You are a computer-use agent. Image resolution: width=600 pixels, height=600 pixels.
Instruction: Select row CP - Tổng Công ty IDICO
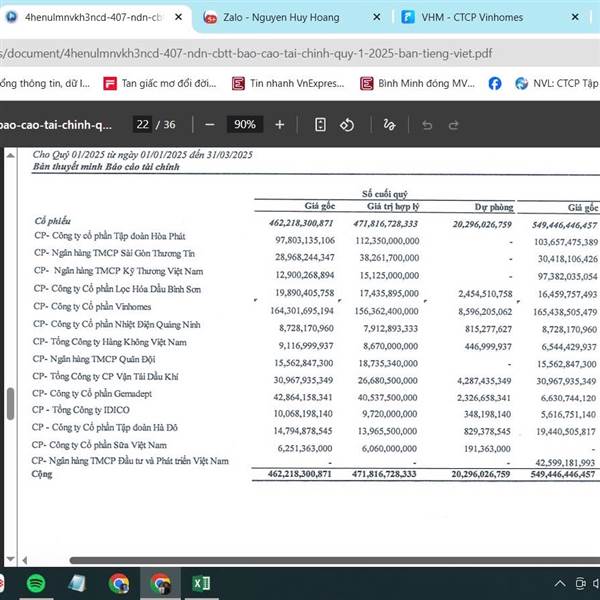(x=81, y=410)
